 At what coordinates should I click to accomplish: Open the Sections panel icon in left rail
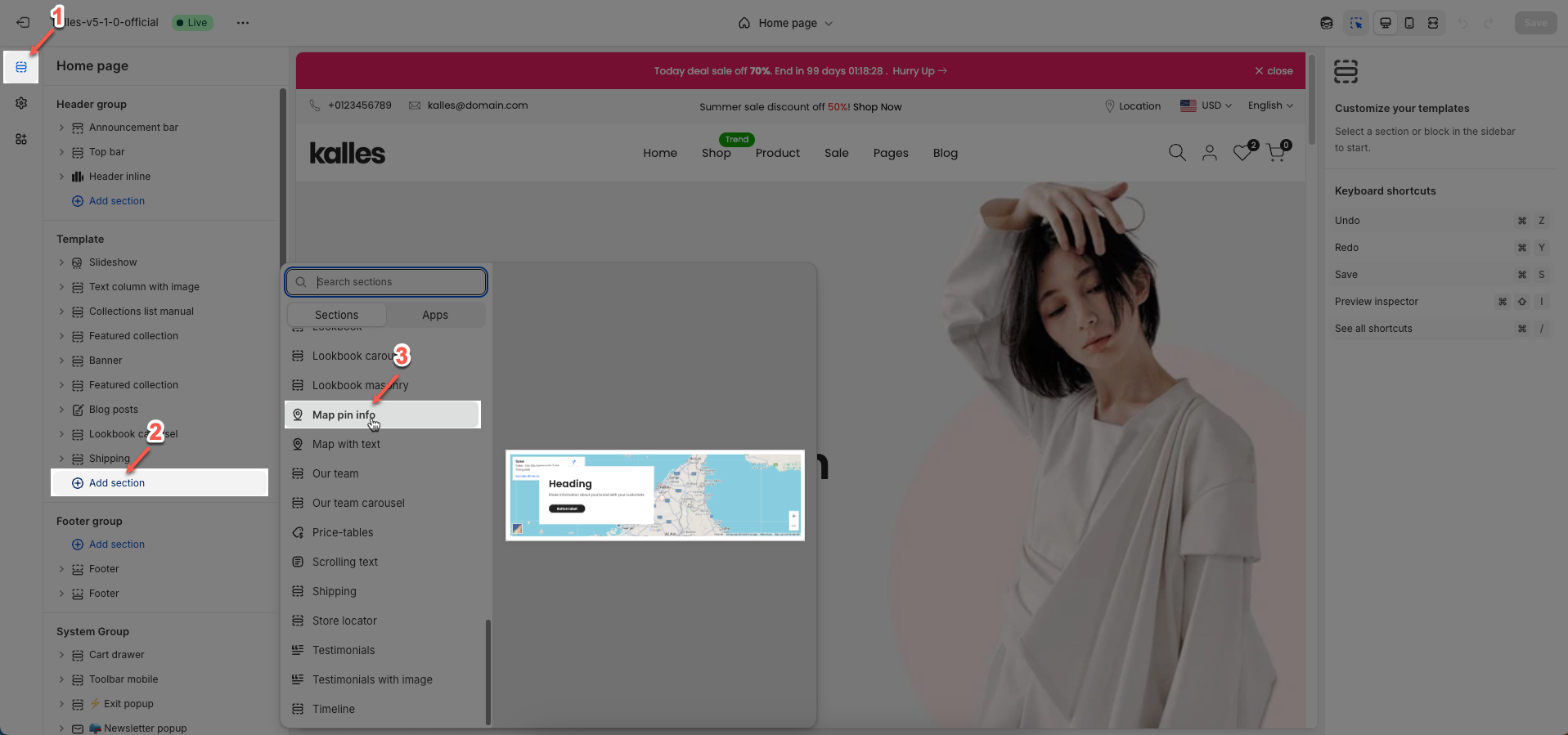click(21, 67)
